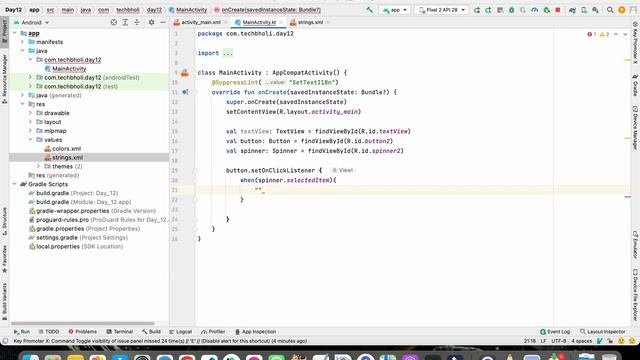The width and height of the screenshot is (640, 360).
Task: Open the Logcat tool window
Action: coord(180,332)
